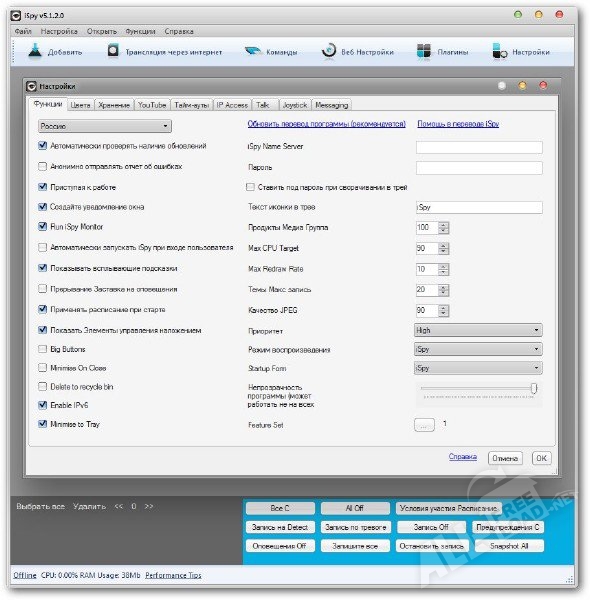Open Веб Настройки toolbar icon
This screenshot has width=590, height=600.
pyautogui.click(x=329, y=51)
